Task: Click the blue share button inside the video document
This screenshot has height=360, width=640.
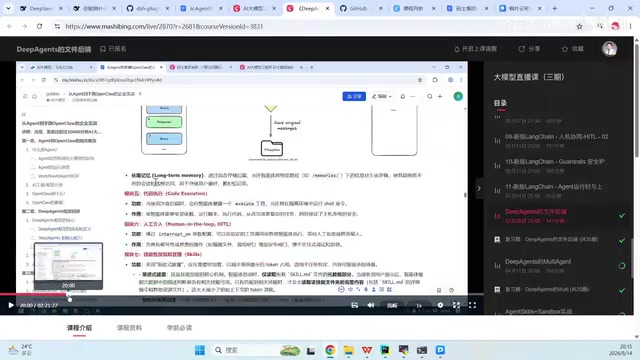Action: pos(354,96)
